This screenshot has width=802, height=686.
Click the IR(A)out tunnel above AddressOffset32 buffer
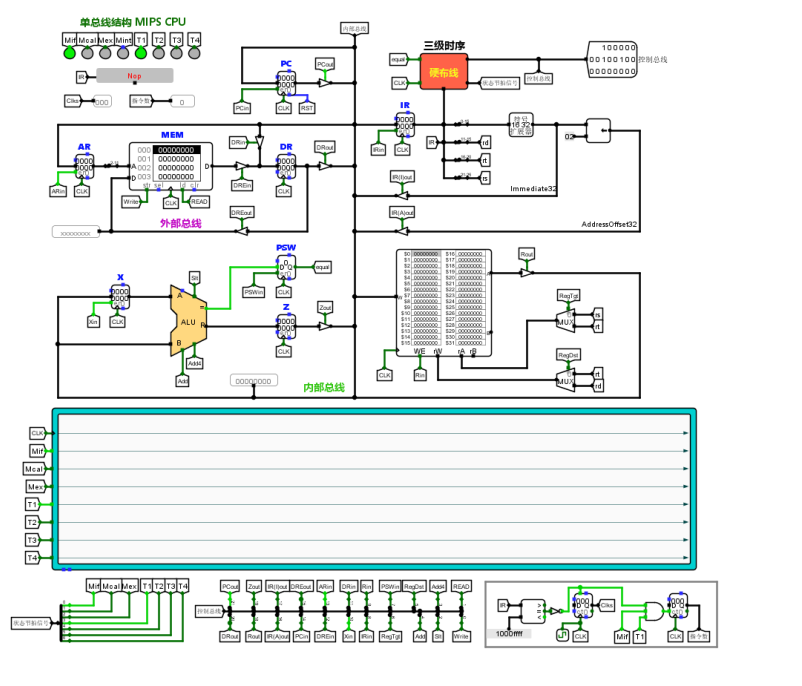coord(402,212)
